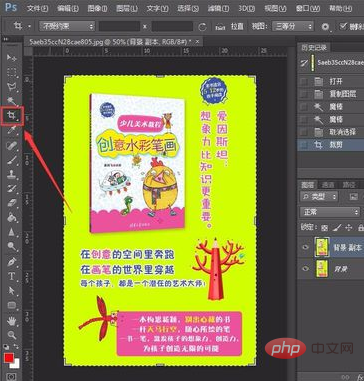364x381 pixels.
Task: Select the Healing Brush tool
Action: 12,145
